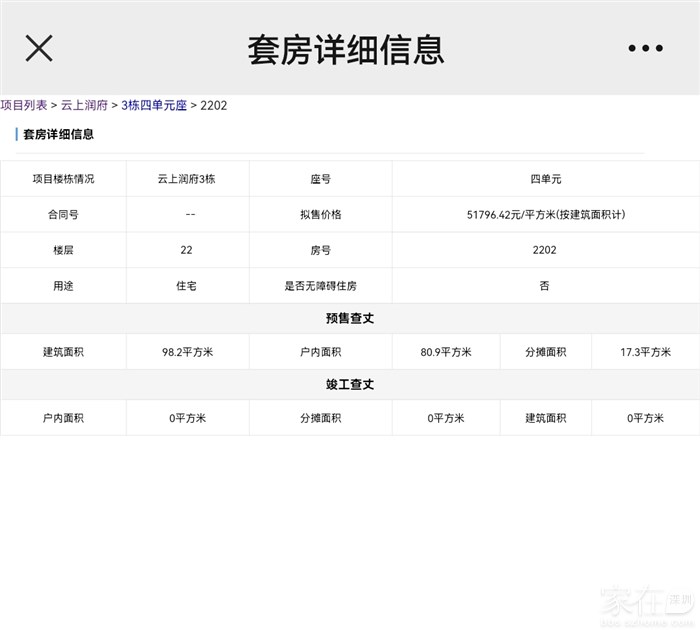This screenshot has height=630, width=700.
Task: Click the 四单元 seat number value
Action: tap(545, 179)
